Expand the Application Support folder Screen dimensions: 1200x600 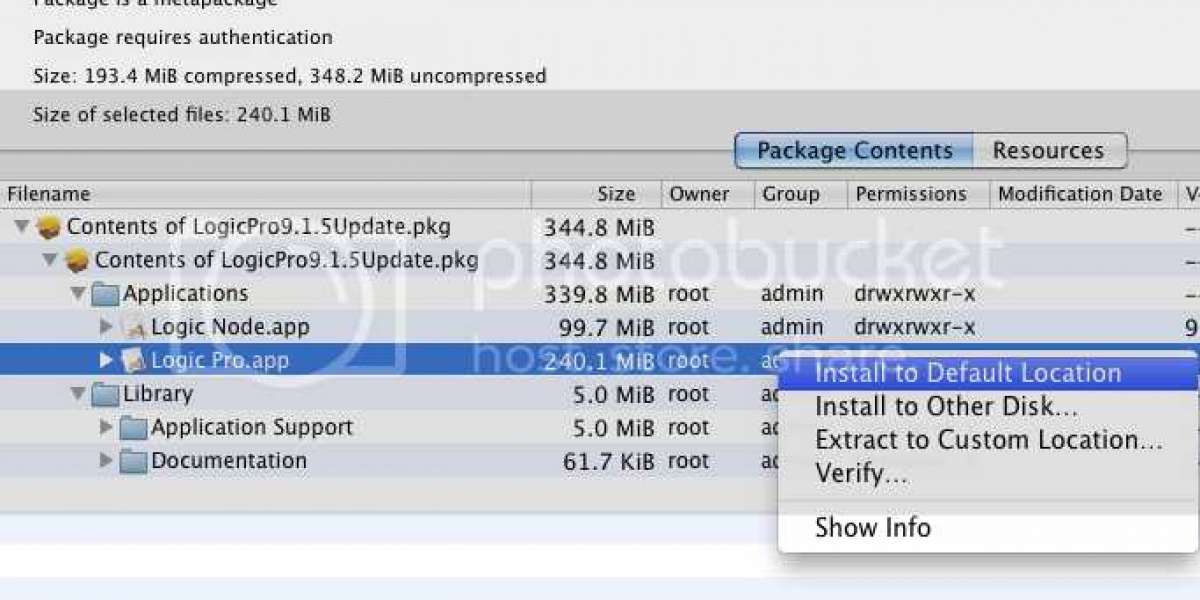coord(106,428)
